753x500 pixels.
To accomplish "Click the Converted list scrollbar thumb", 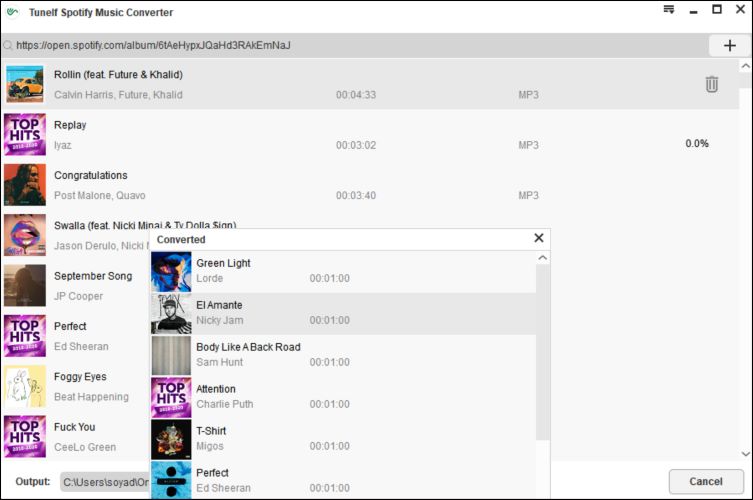I will pos(543,352).
